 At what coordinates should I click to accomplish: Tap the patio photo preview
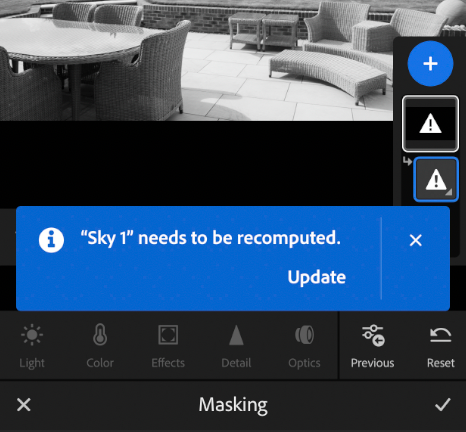tap(196, 60)
